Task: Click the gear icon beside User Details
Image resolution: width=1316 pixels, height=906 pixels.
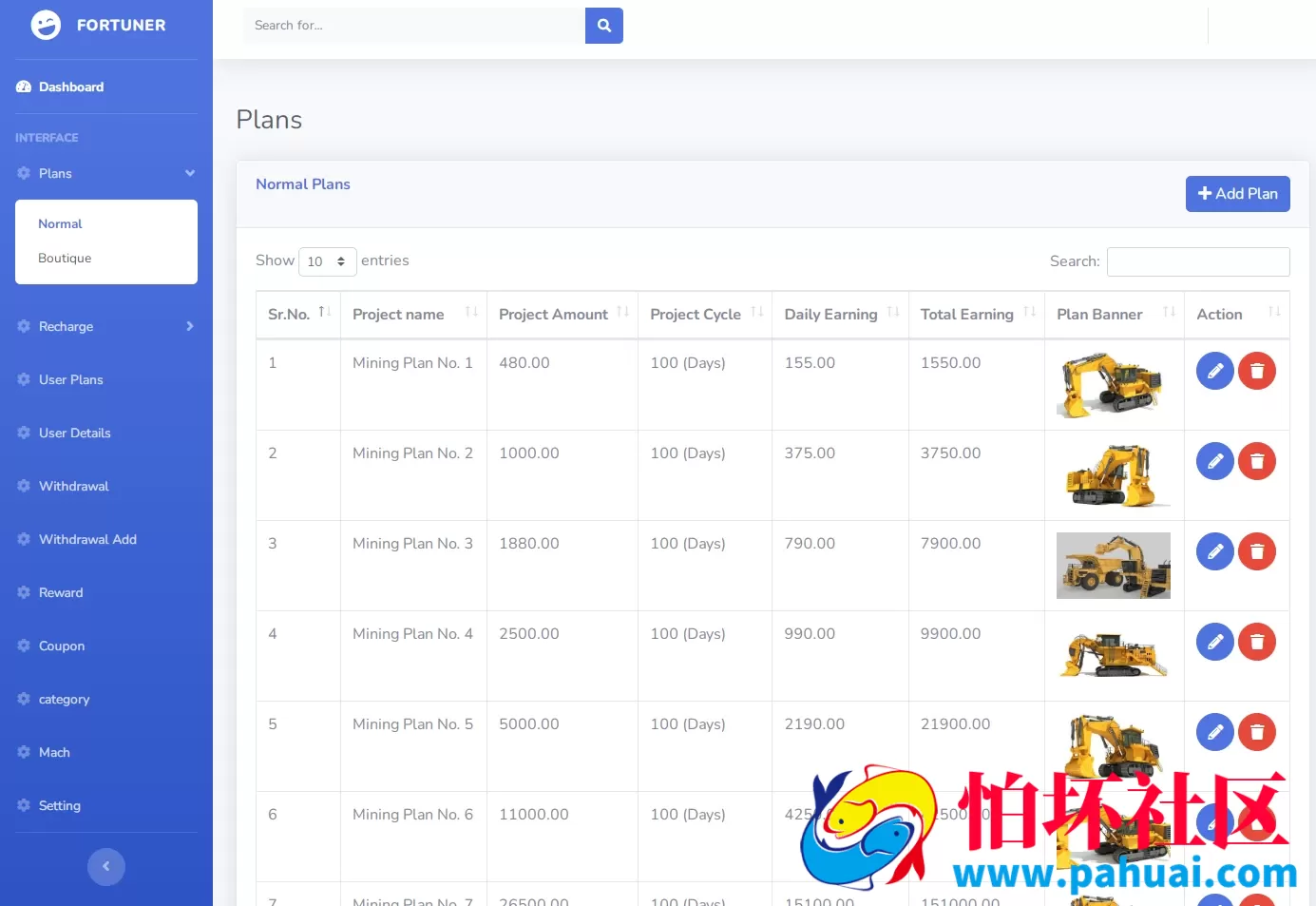Action: click(x=24, y=433)
